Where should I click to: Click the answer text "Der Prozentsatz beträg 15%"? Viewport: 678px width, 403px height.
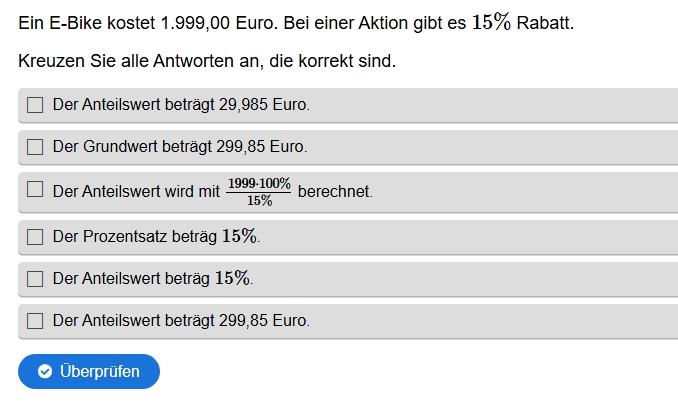click(156, 237)
